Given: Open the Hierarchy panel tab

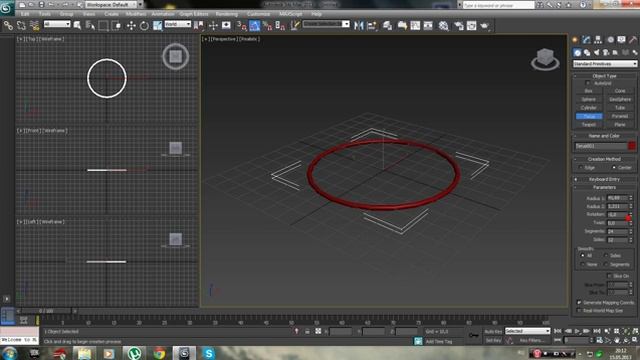Looking at the screenshot, I should [x=598, y=40].
